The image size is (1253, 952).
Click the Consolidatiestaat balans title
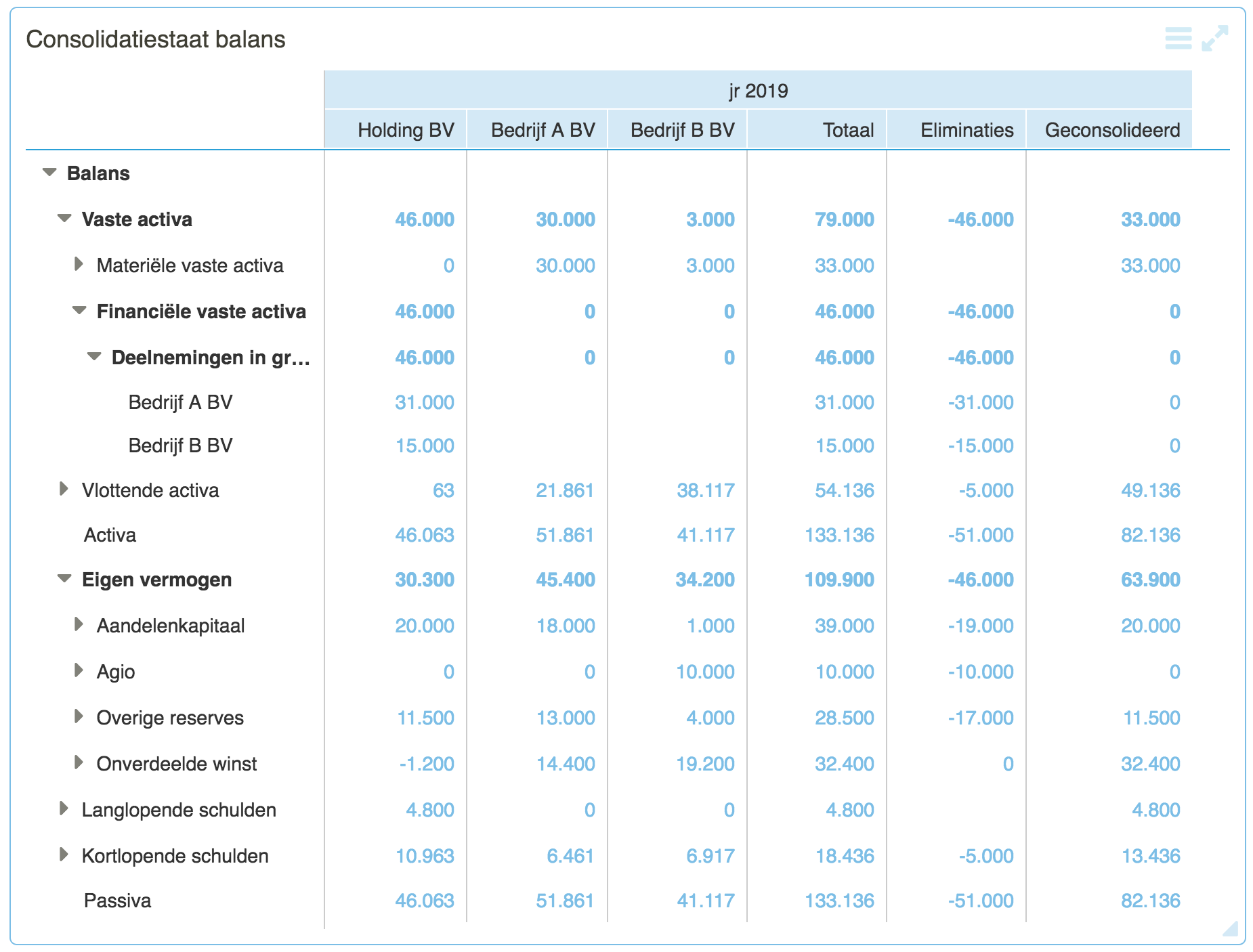point(156,39)
